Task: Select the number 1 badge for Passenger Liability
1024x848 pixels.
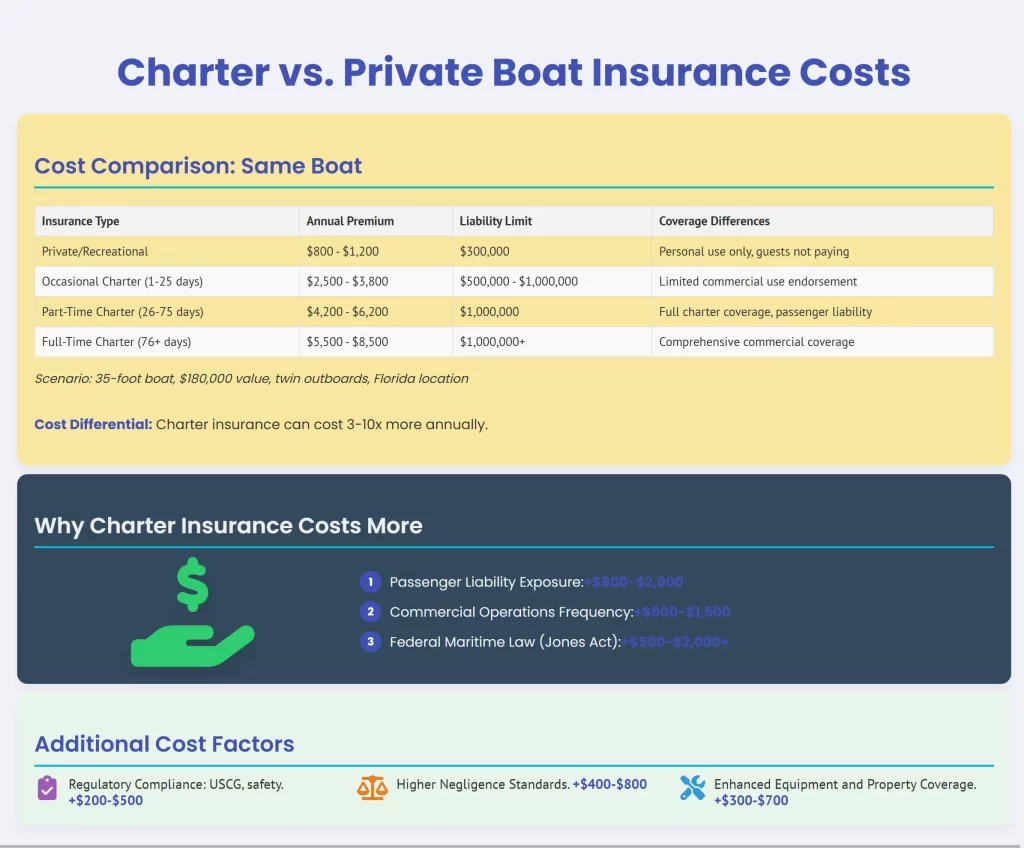Action: (370, 582)
